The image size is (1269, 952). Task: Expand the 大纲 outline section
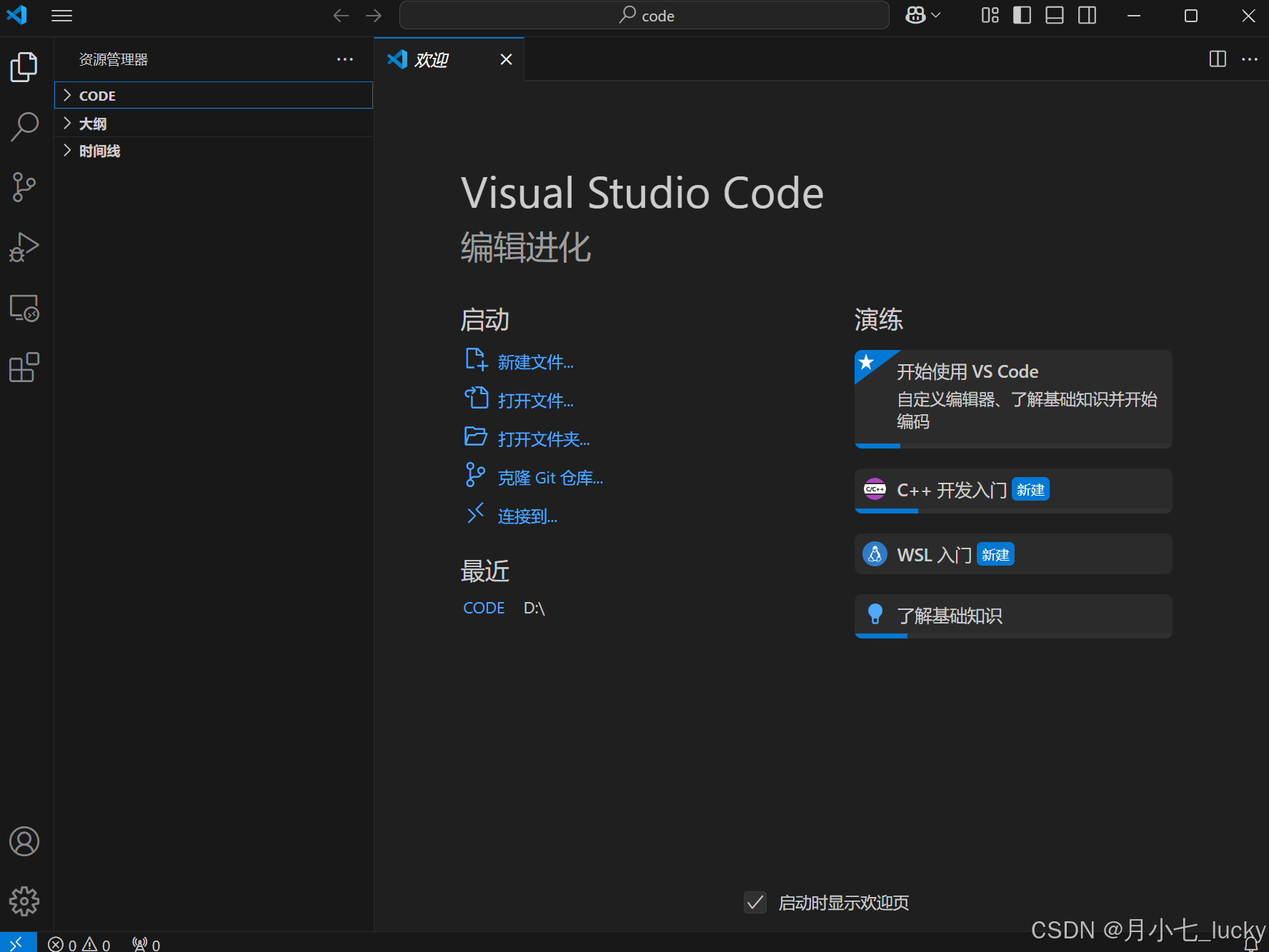214,124
